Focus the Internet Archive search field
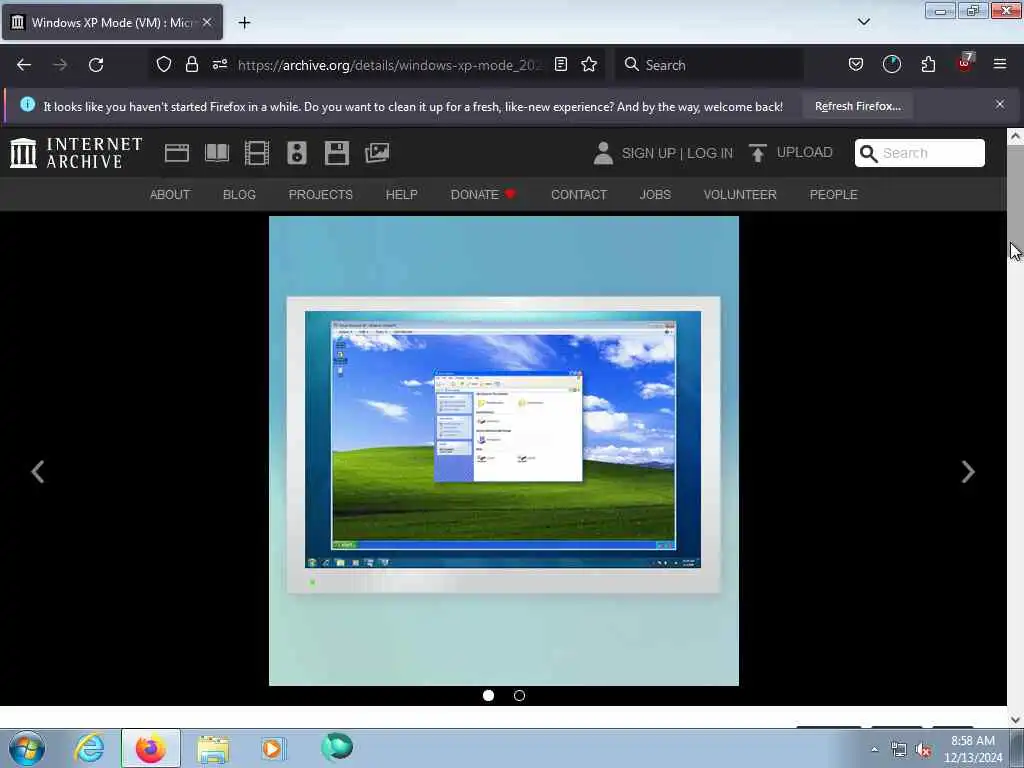 point(920,153)
